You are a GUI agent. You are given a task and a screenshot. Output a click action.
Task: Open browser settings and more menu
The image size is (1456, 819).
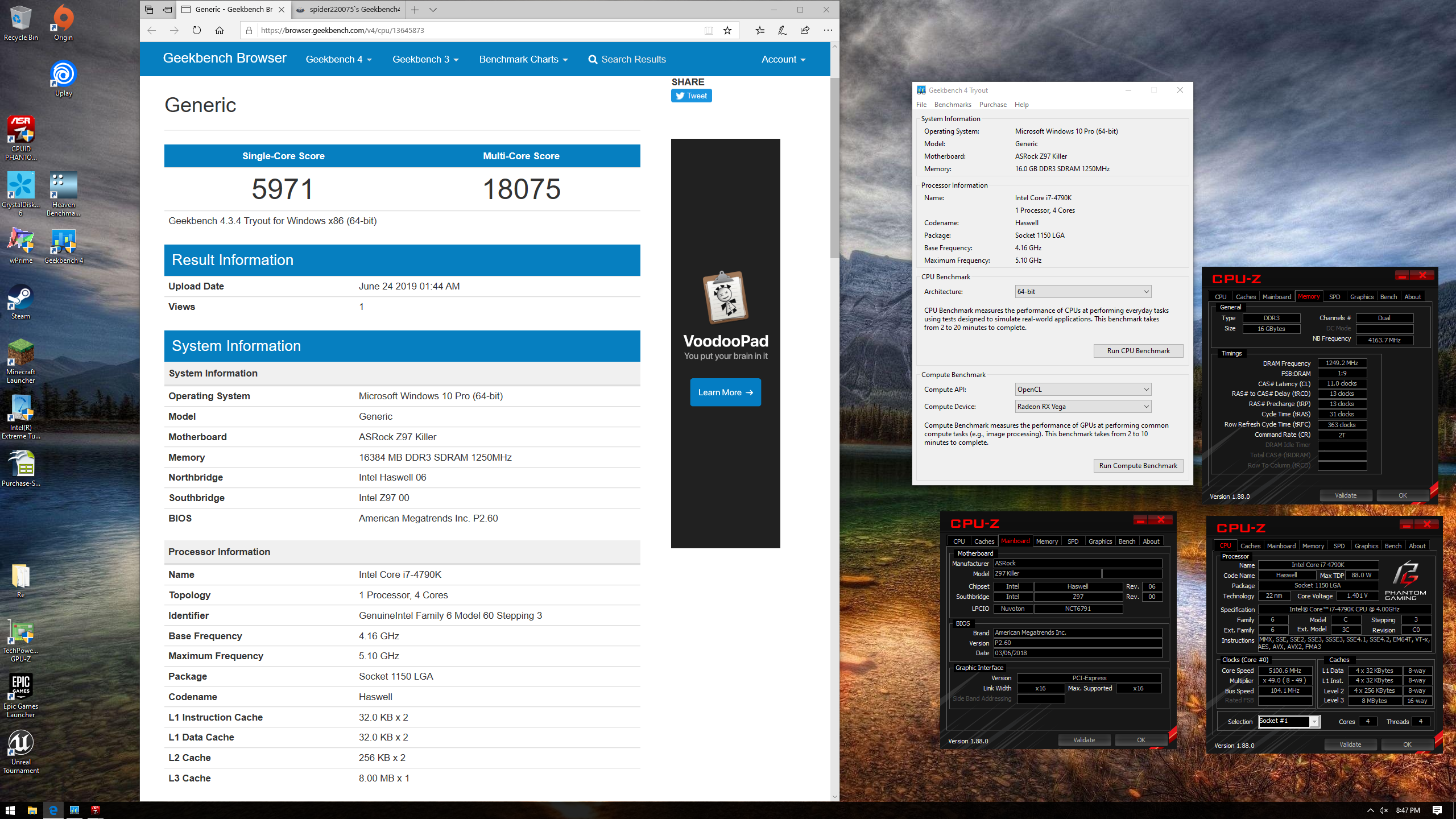coord(828,30)
